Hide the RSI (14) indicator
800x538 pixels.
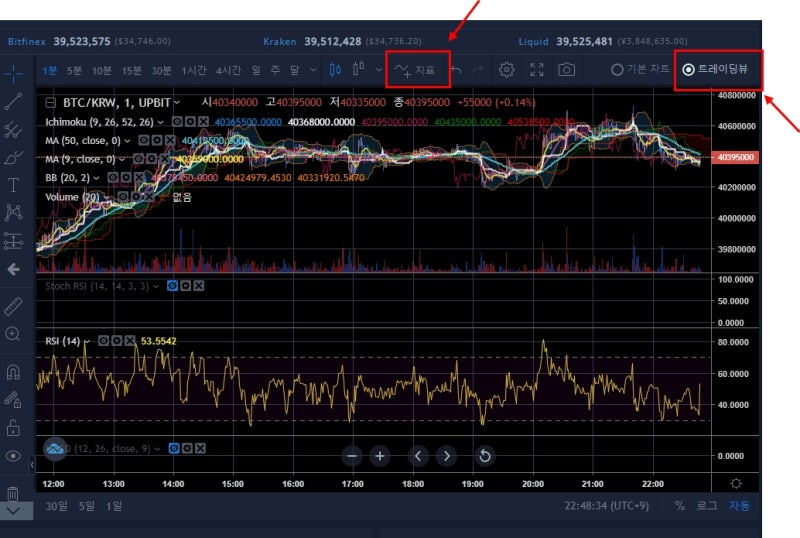point(104,340)
